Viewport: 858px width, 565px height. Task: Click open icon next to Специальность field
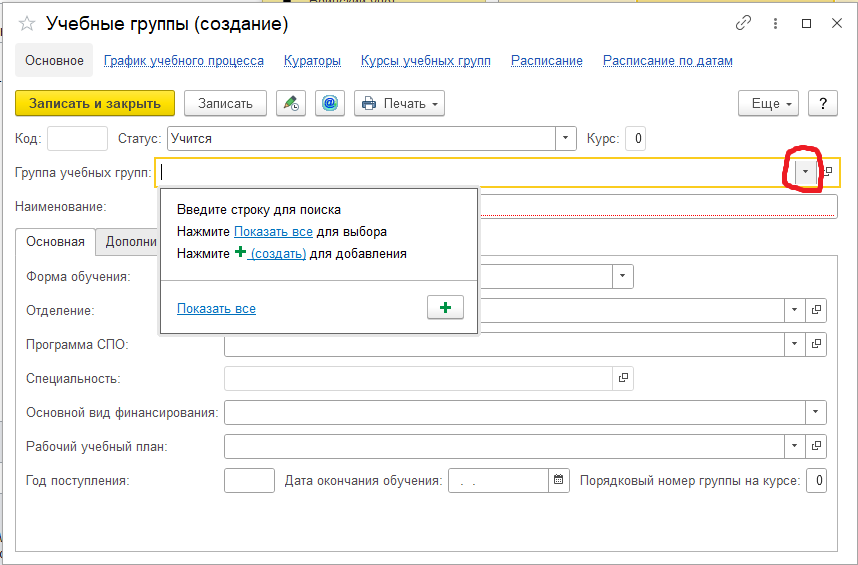pos(623,378)
